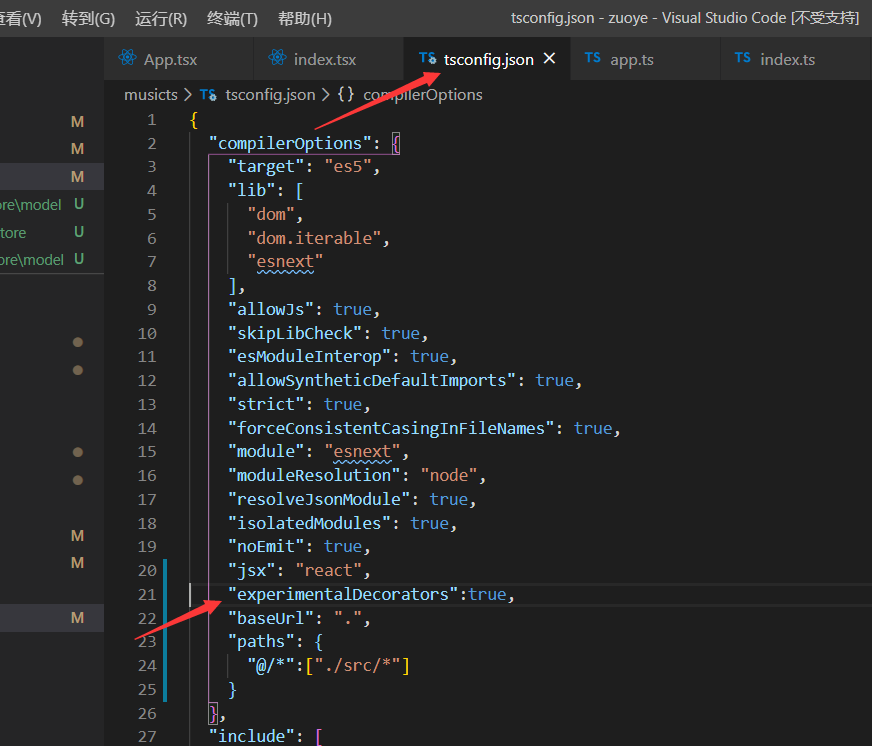Click the "compilerOptions" key
This screenshot has height=746, width=872.
(290, 144)
